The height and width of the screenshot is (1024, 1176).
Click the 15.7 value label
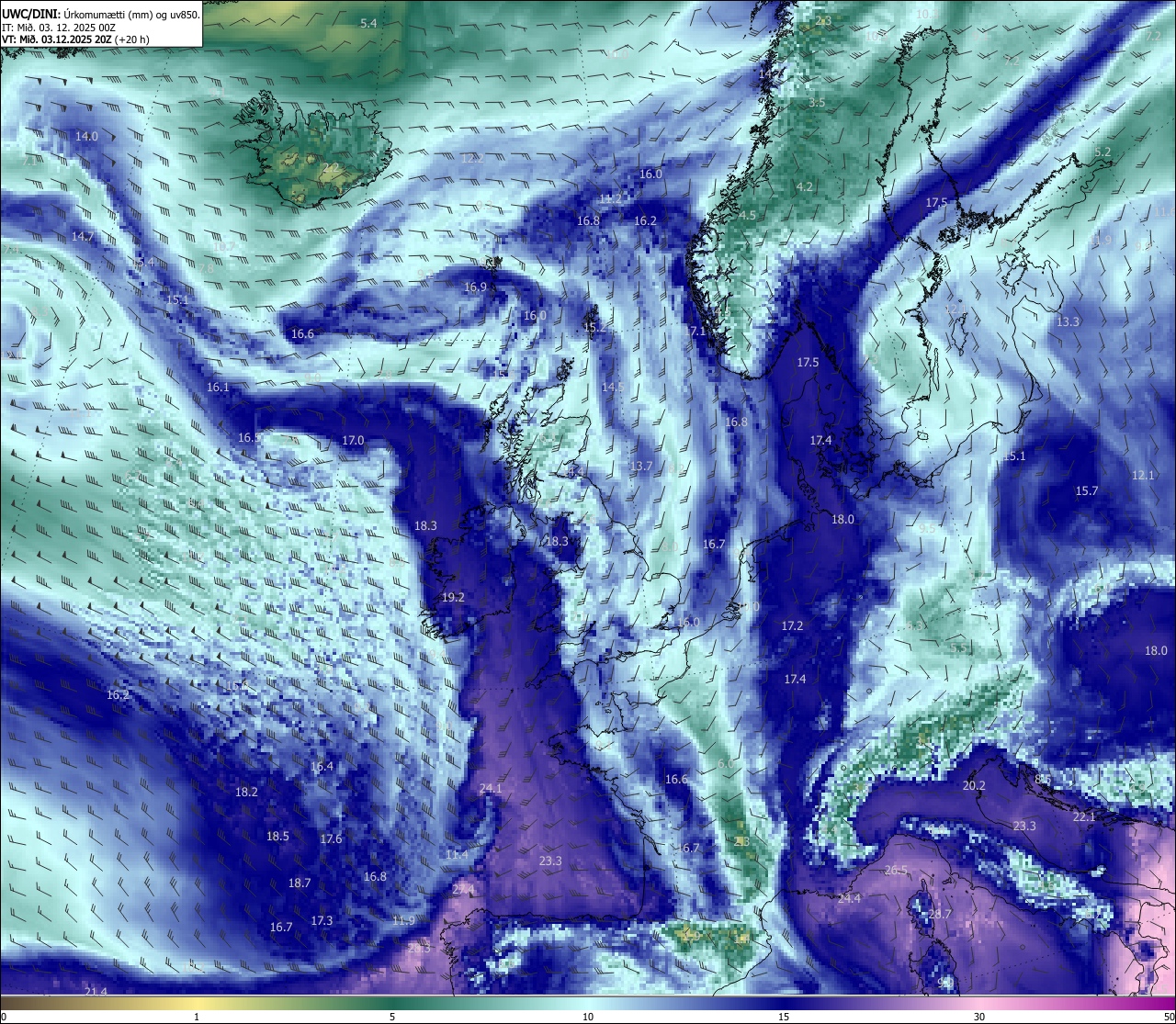(1087, 491)
